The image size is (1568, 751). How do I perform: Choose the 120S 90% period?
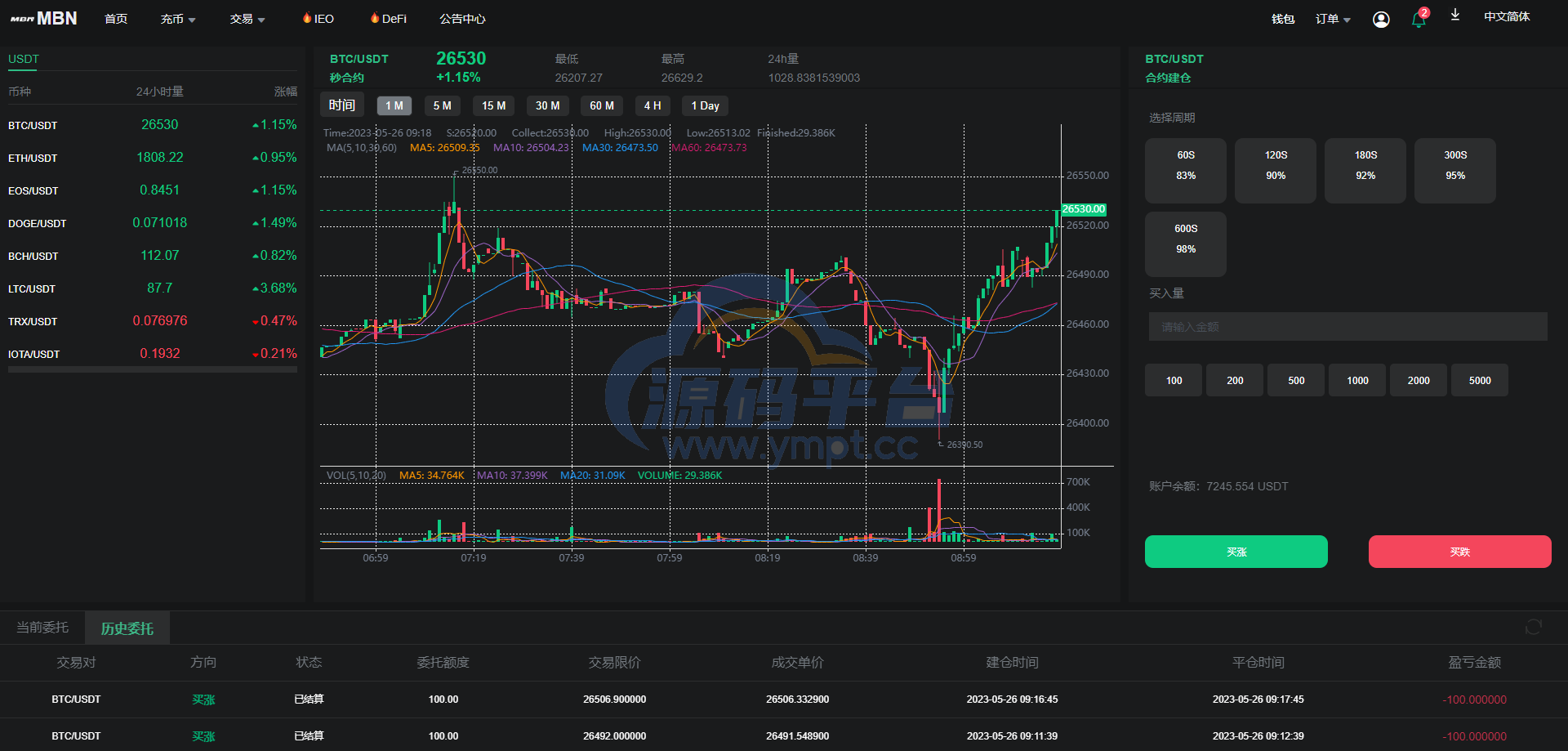click(x=1276, y=170)
